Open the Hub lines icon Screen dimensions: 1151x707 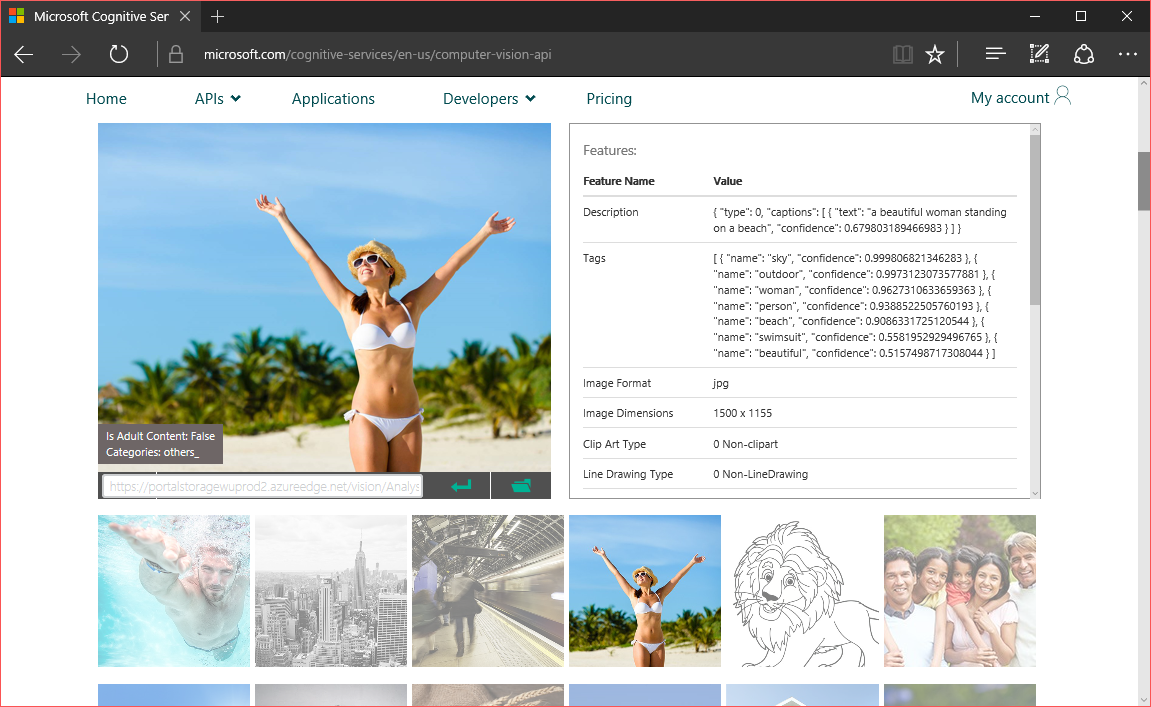995,55
